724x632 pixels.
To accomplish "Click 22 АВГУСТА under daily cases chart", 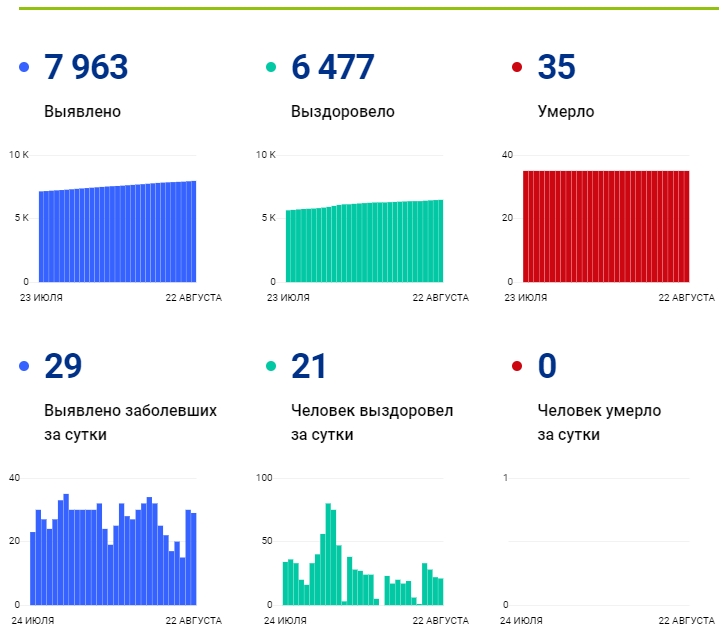I will click(193, 620).
